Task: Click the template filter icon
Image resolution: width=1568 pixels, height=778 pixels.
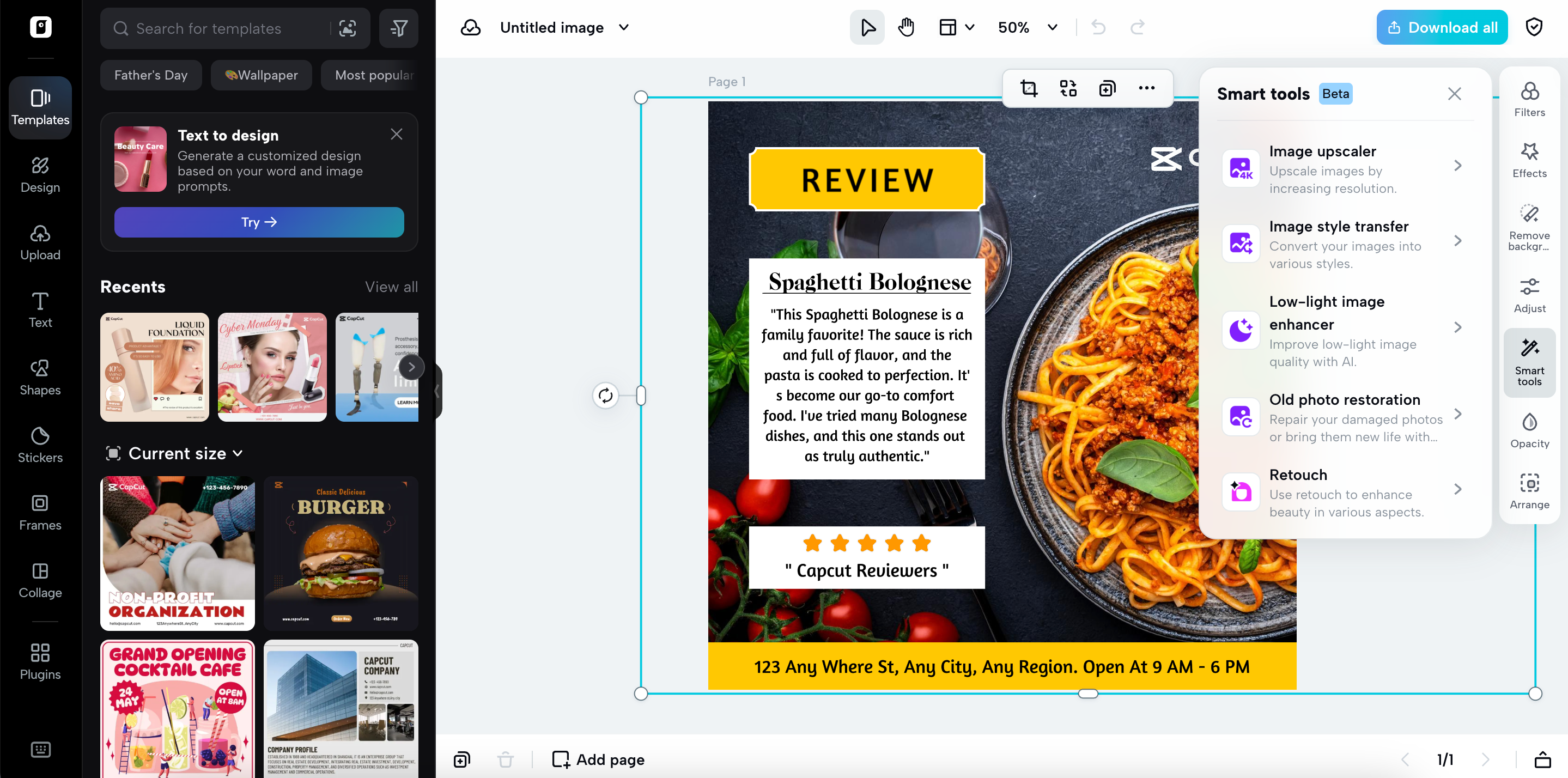Action: pyautogui.click(x=399, y=28)
